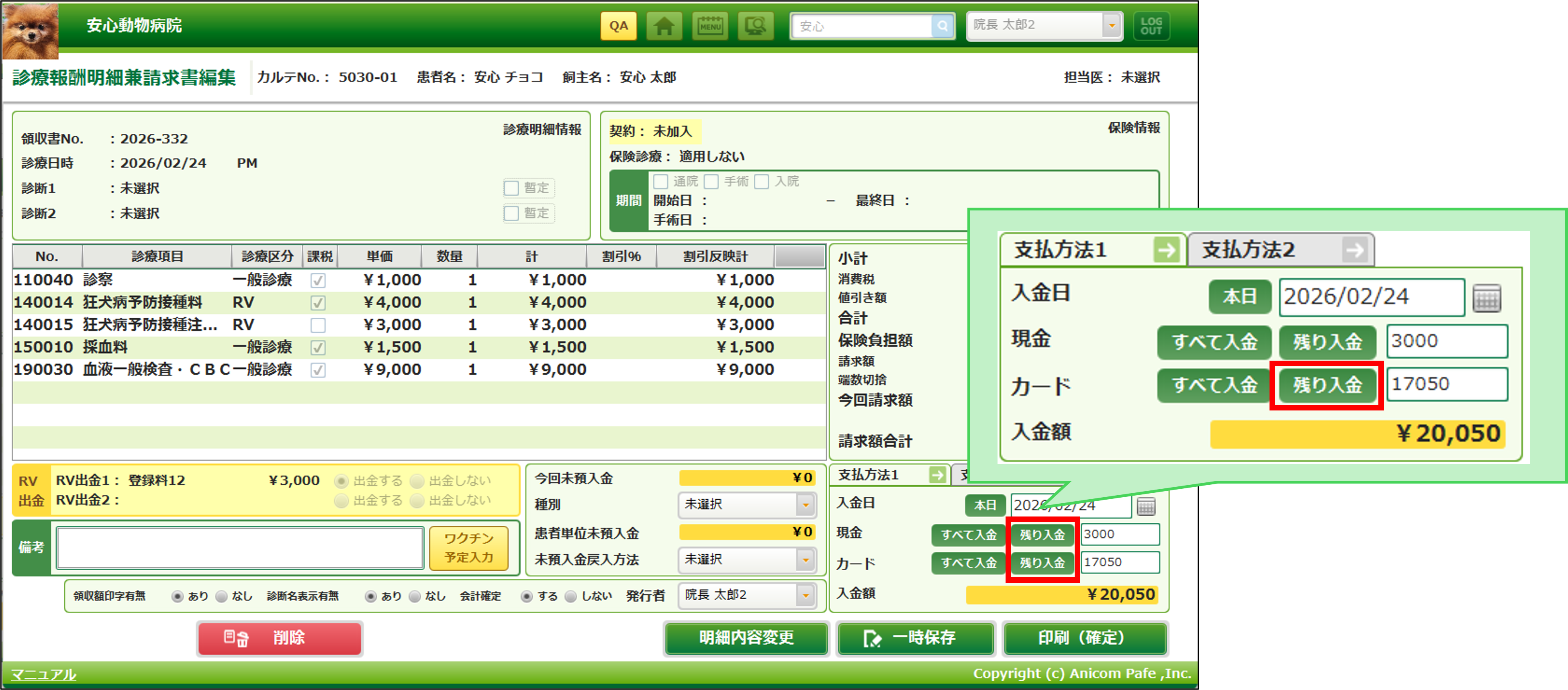Open the MENU icon in header
This screenshot has height=690, width=1568.
click(710, 26)
